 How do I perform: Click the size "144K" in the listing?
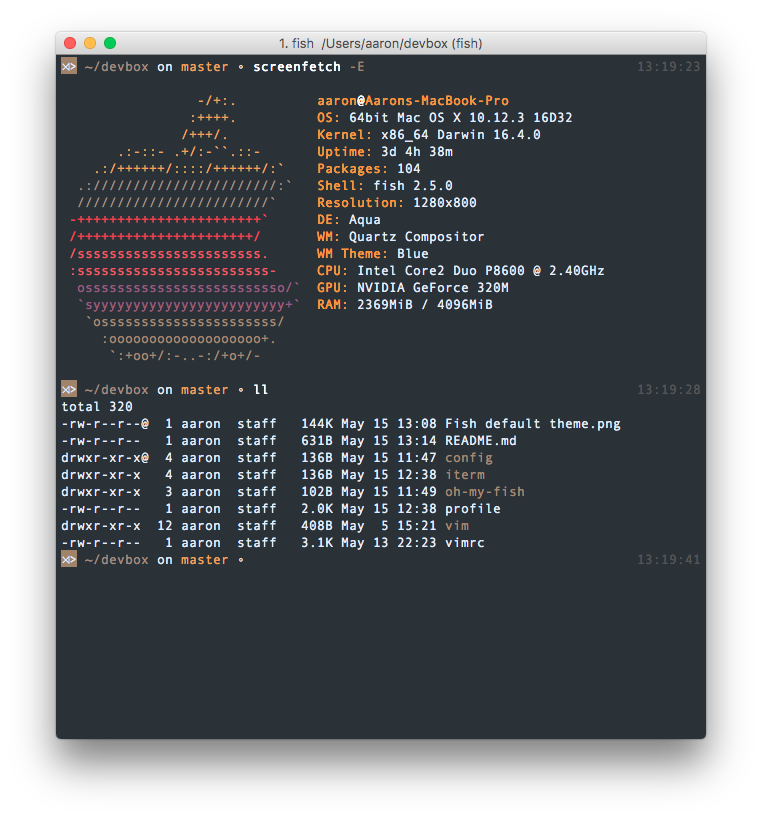pyautogui.click(x=317, y=424)
